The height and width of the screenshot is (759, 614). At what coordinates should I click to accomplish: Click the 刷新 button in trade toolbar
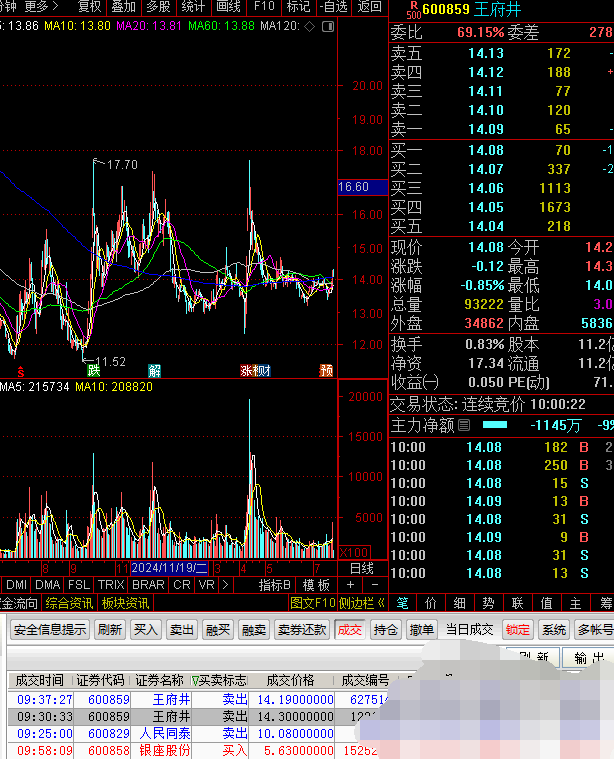110,630
